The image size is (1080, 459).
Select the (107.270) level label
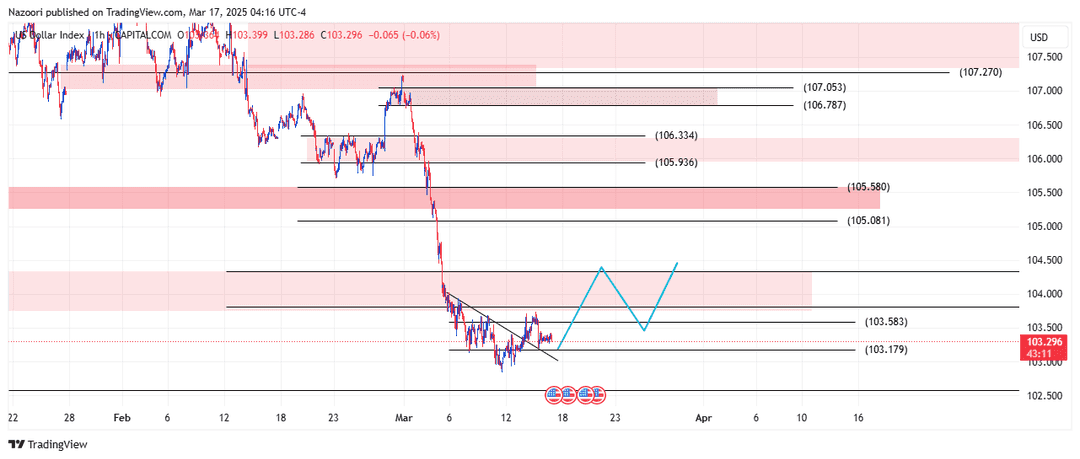pyautogui.click(x=980, y=72)
